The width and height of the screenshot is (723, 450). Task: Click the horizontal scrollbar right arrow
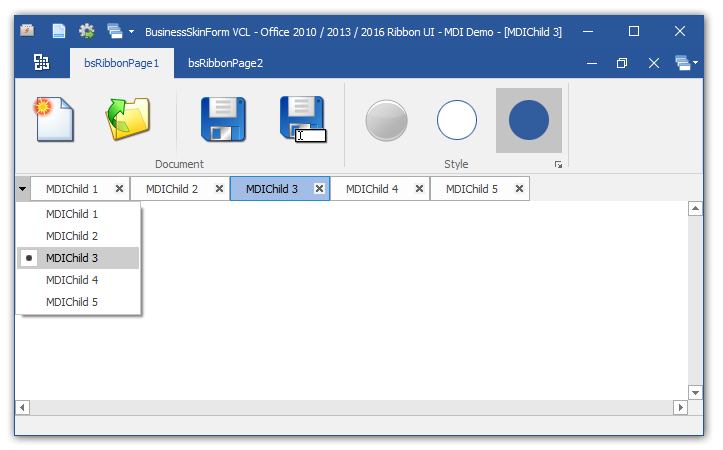click(x=681, y=408)
